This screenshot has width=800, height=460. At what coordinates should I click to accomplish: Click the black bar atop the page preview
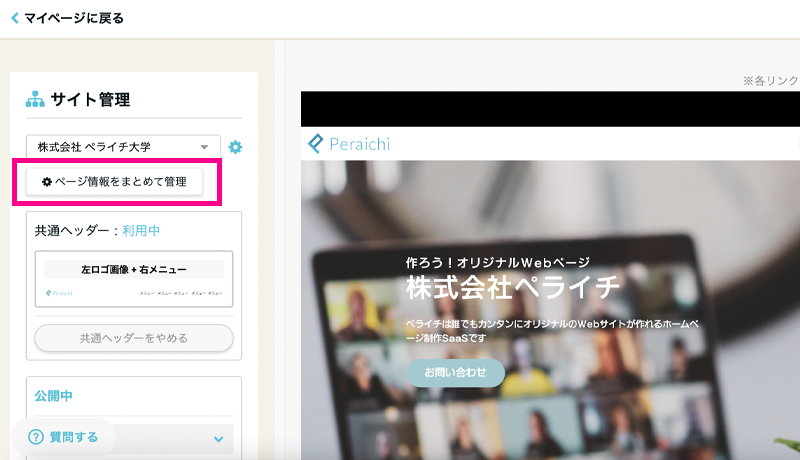(x=550, y=108)
